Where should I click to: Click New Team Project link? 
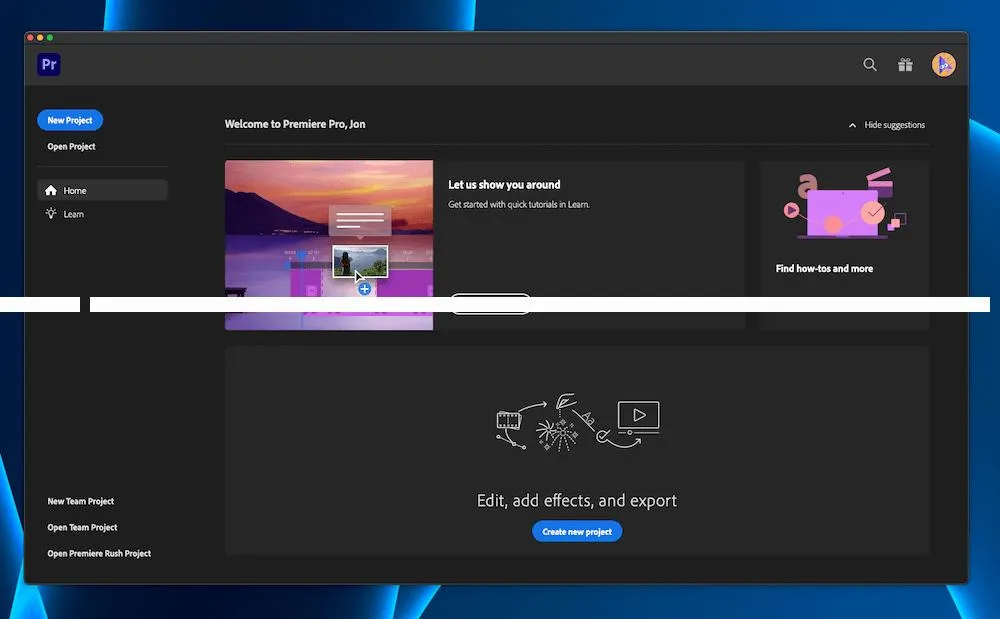(80, 502)
